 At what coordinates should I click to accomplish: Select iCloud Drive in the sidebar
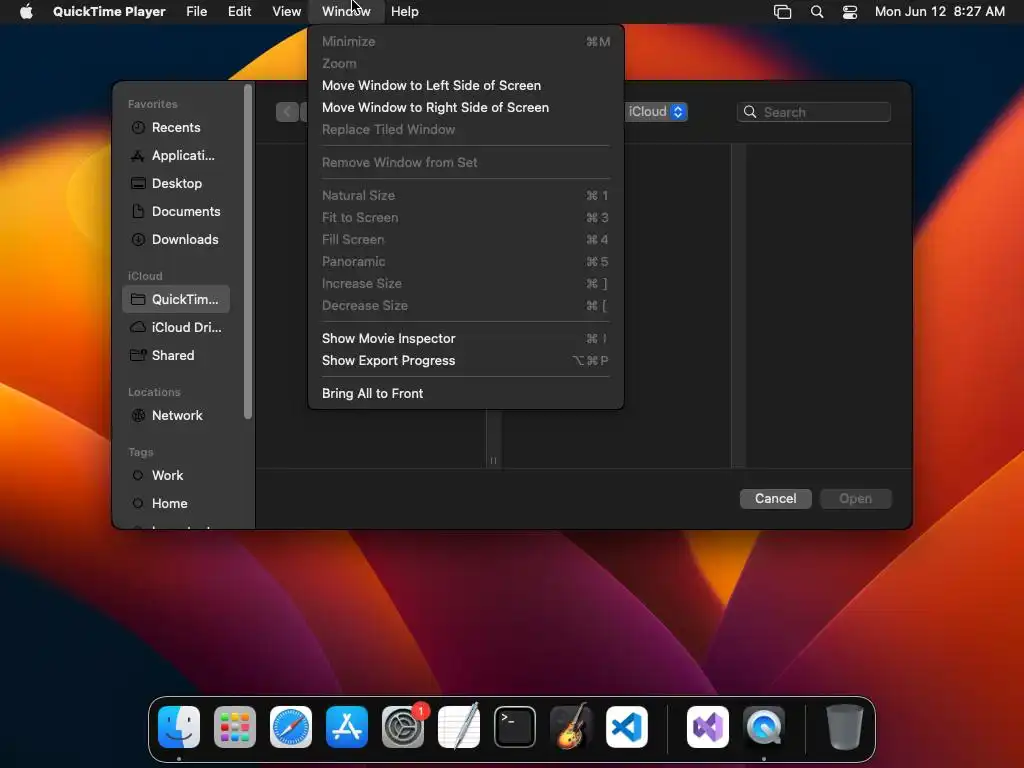[x=176, y=327]
